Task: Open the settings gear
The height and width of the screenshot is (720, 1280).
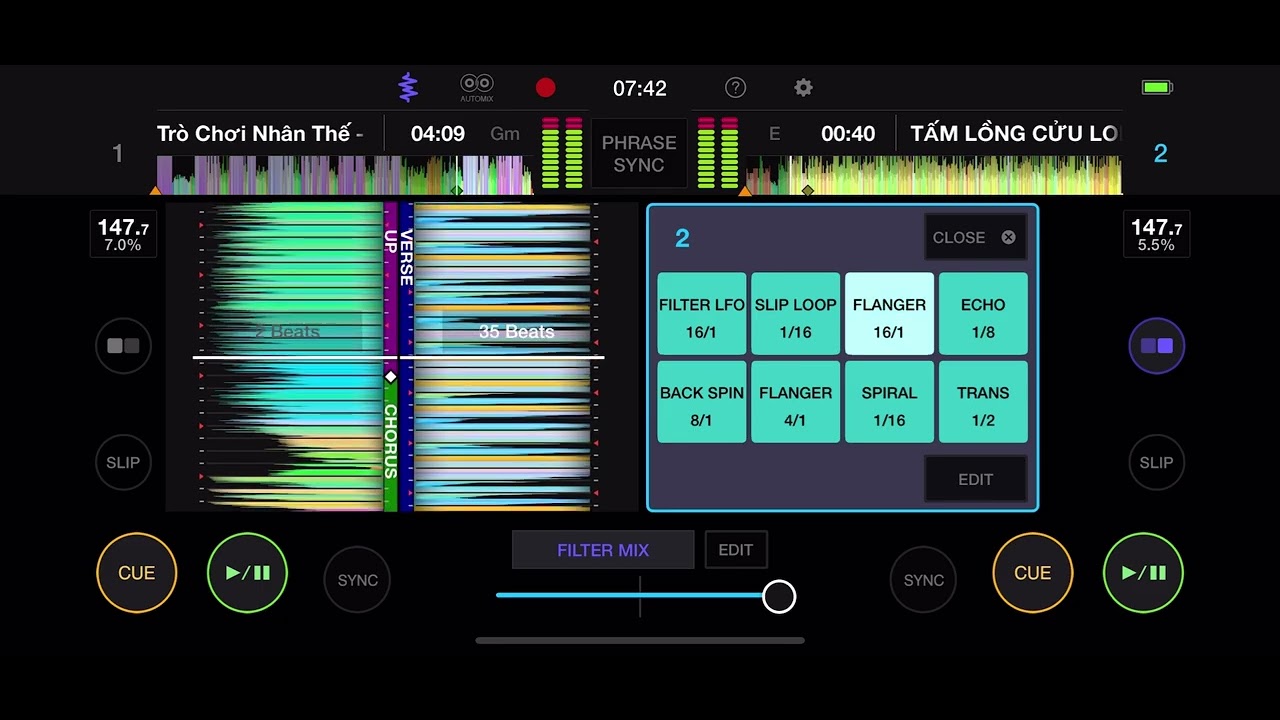Action: point(803,88)
